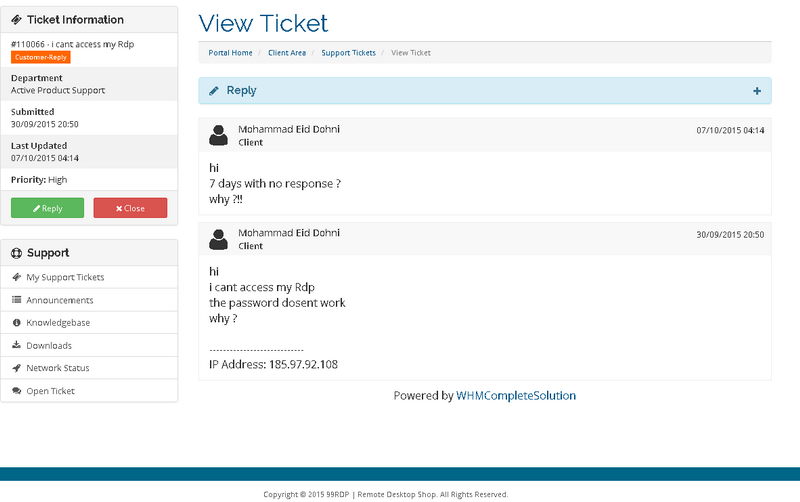
Task: Open Announcements in Support menu
Action: click(89, 300)
